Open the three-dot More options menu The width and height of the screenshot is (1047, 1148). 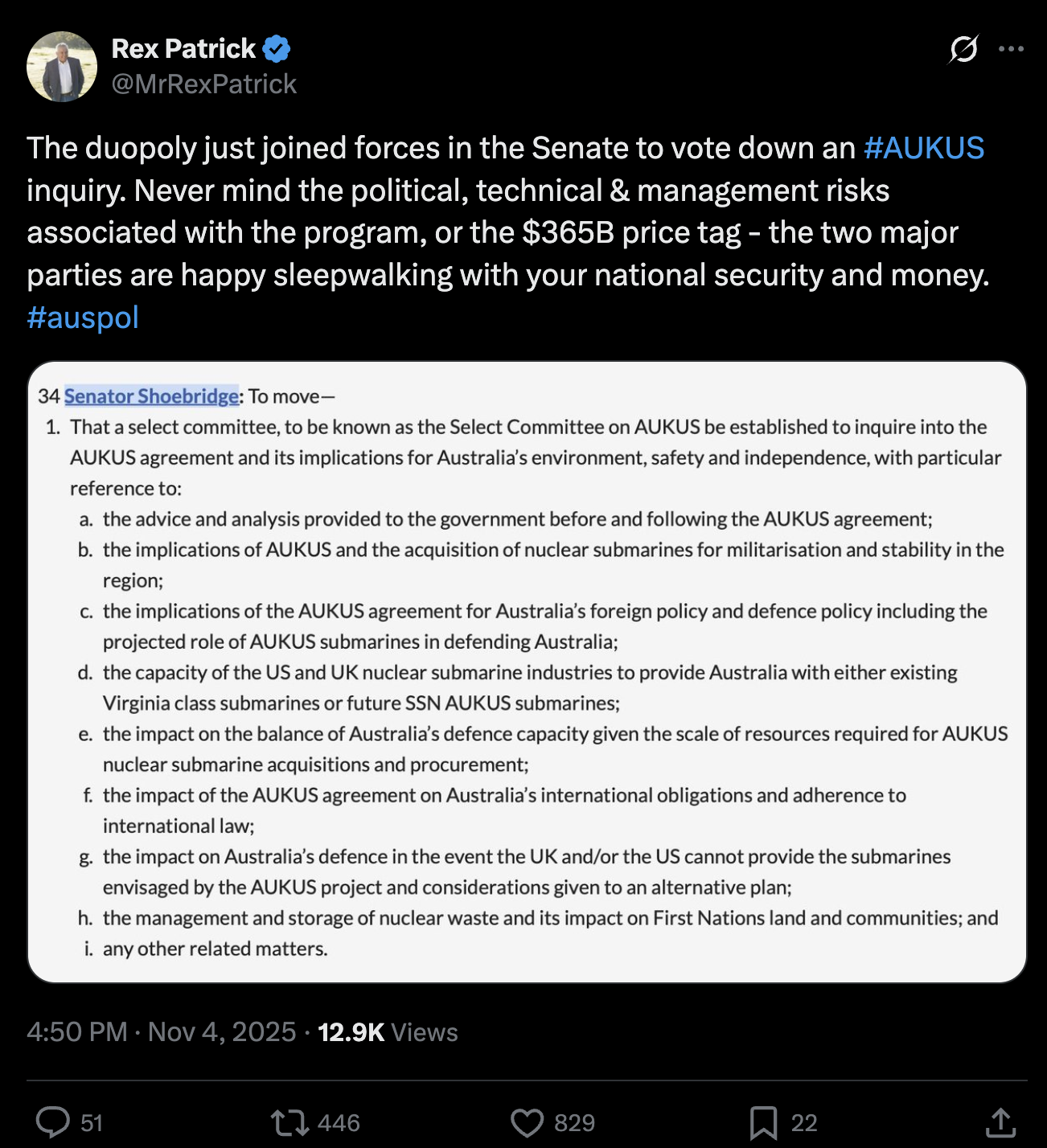pos(1011,49)
